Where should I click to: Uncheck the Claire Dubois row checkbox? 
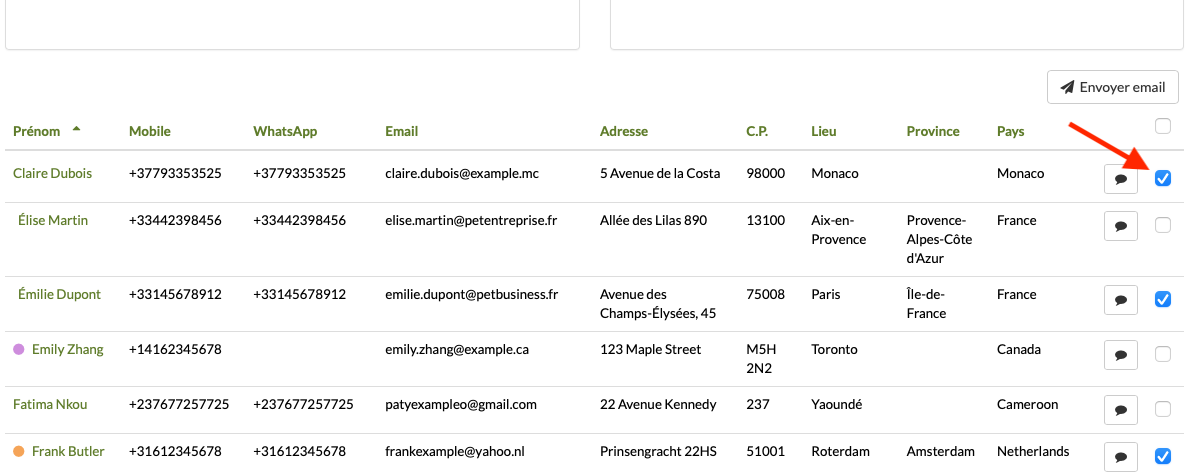(x=1162, y=179)
